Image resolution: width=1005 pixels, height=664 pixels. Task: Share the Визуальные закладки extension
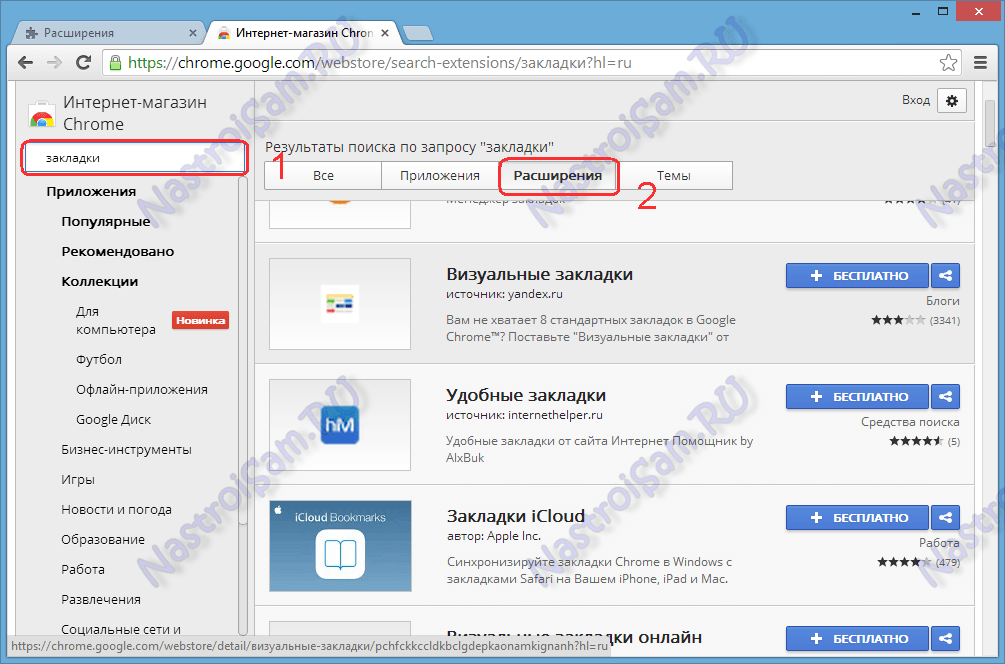coord(945,276)
